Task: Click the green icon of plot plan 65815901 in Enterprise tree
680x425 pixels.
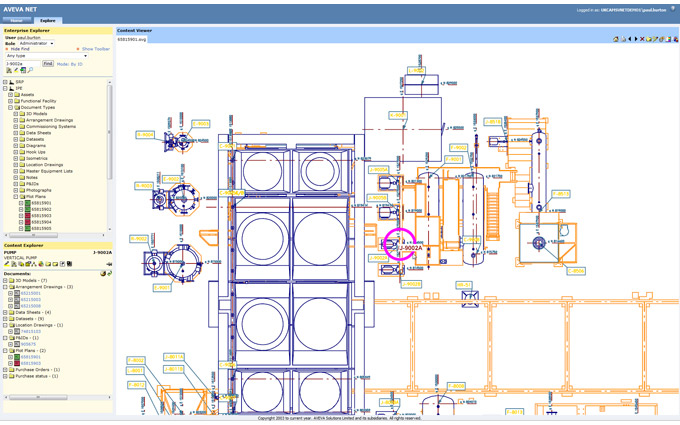Action: click(x=27, y=203)
